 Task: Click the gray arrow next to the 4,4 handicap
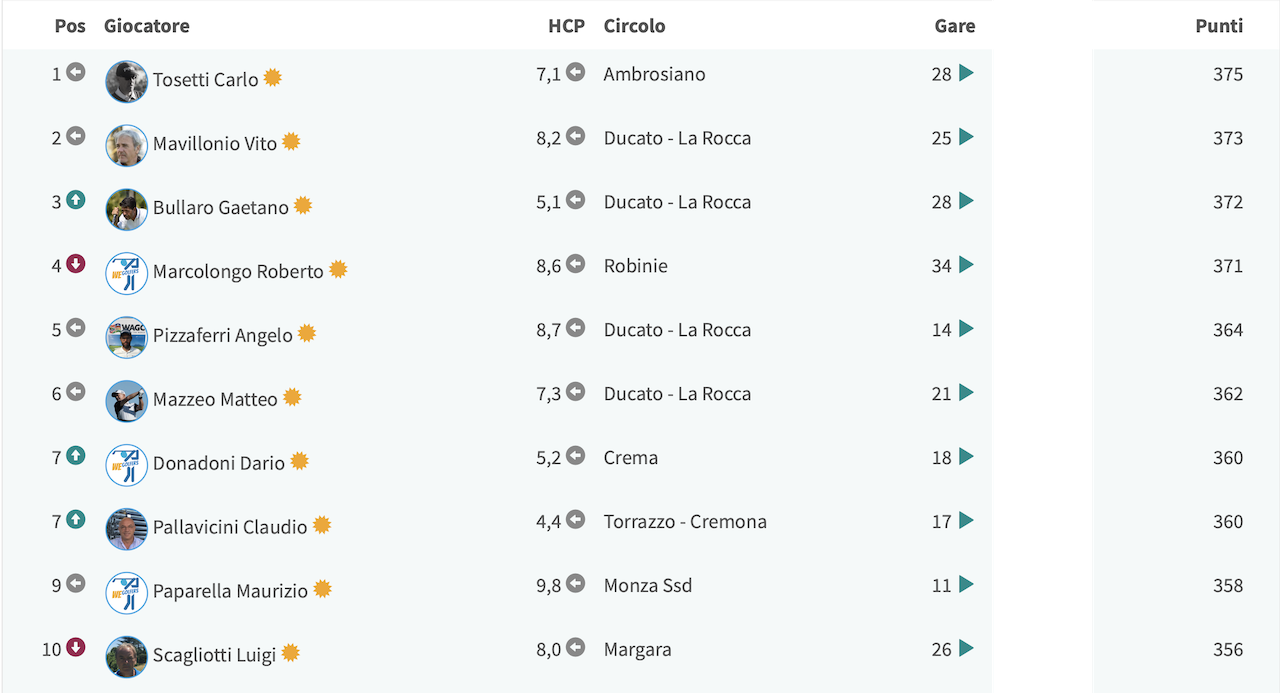(x=575, y=520)
